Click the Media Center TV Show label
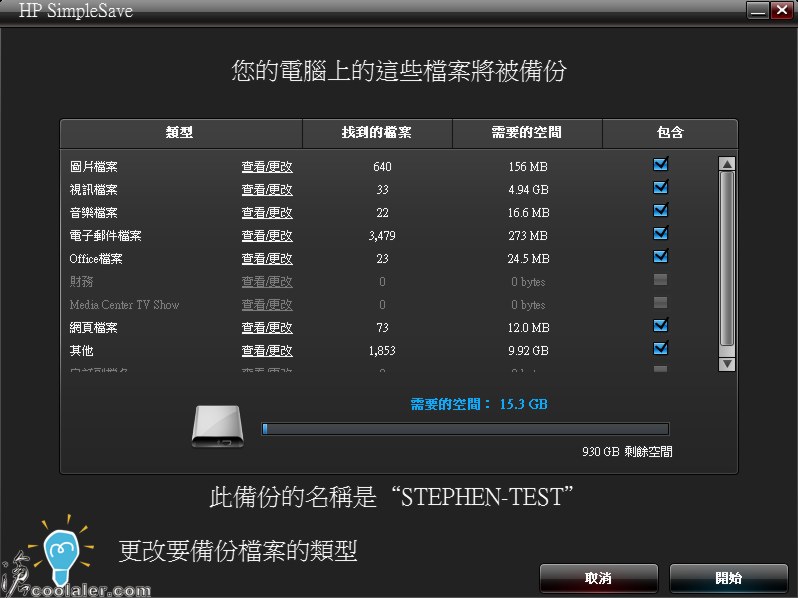This screenshot has height=598, width=798. click(x=125, y=304)
